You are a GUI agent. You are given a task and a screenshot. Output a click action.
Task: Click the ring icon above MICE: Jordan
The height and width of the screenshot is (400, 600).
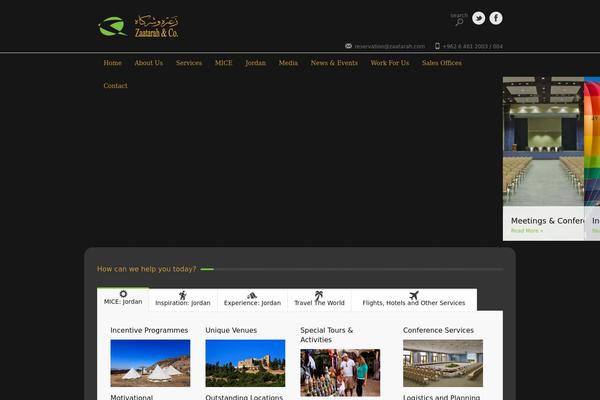point(123,294)
